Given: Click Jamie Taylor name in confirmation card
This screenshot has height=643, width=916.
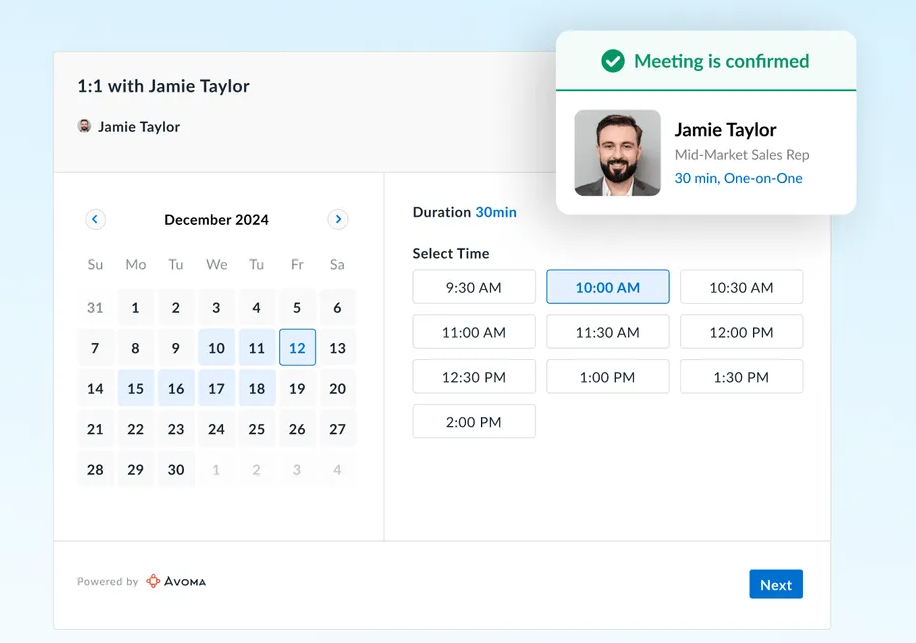Looking at the screenshot, I should click(726, 130).
